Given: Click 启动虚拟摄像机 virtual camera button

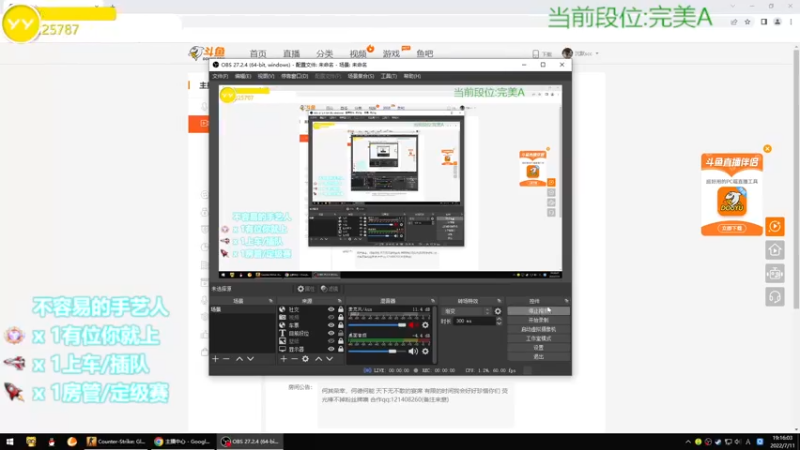Looking at the screenshot, I should pos(538,329).
